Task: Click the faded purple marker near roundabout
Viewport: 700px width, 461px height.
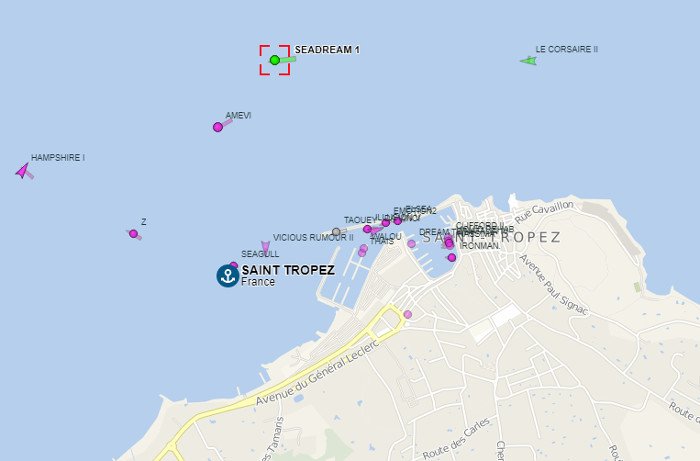Action: [x=408, y=314]
